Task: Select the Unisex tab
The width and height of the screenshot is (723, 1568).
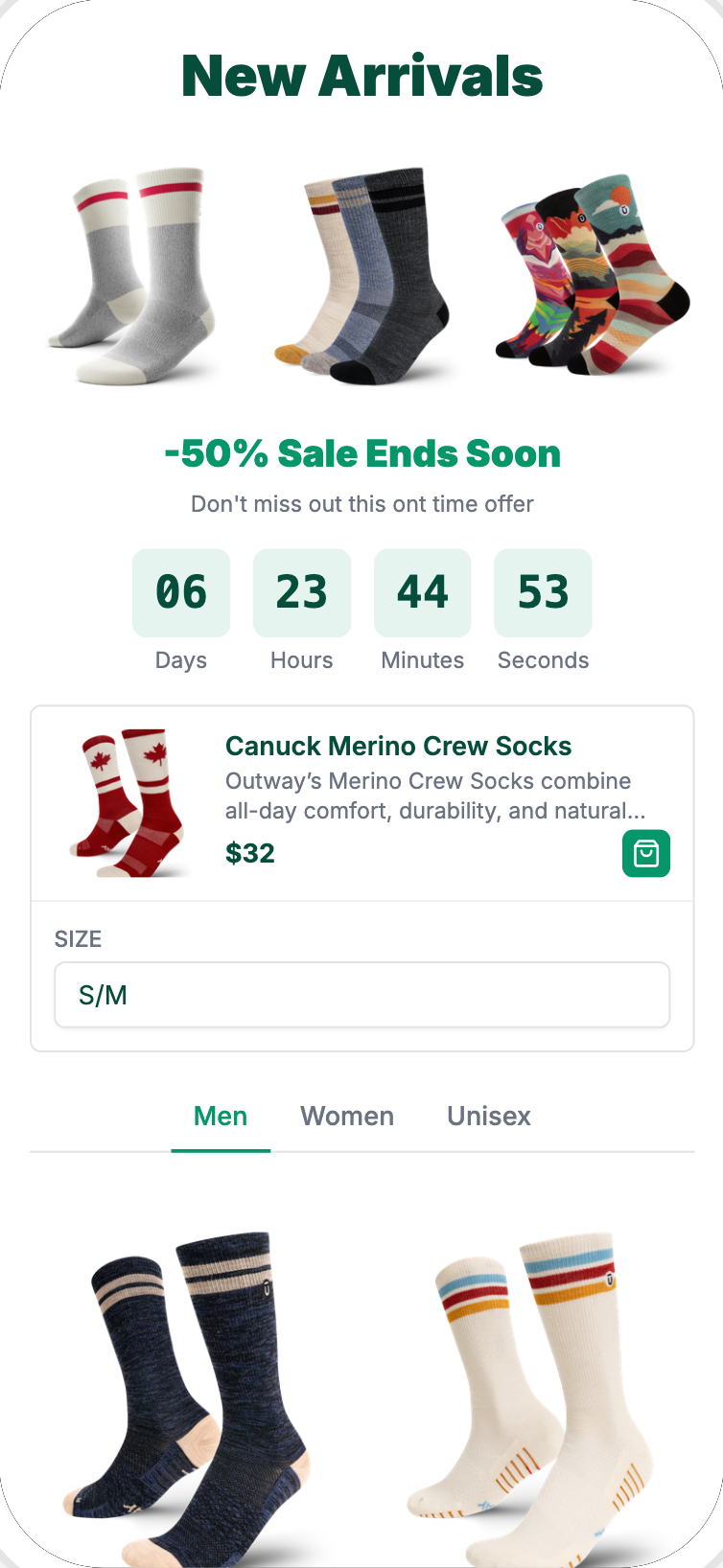Action: [489, 1117]
